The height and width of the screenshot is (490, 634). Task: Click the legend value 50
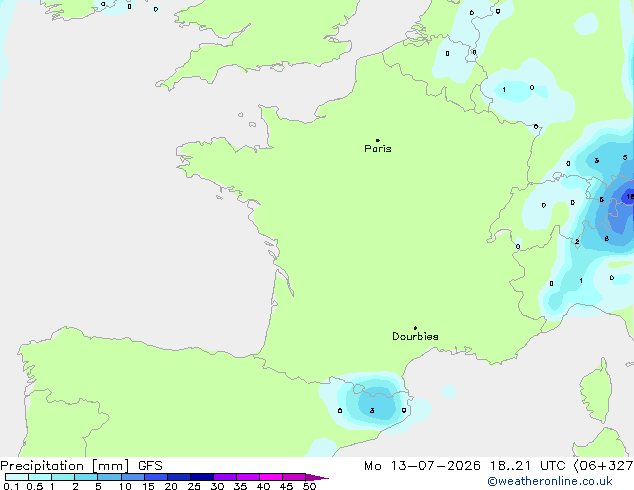click(309, 486)
